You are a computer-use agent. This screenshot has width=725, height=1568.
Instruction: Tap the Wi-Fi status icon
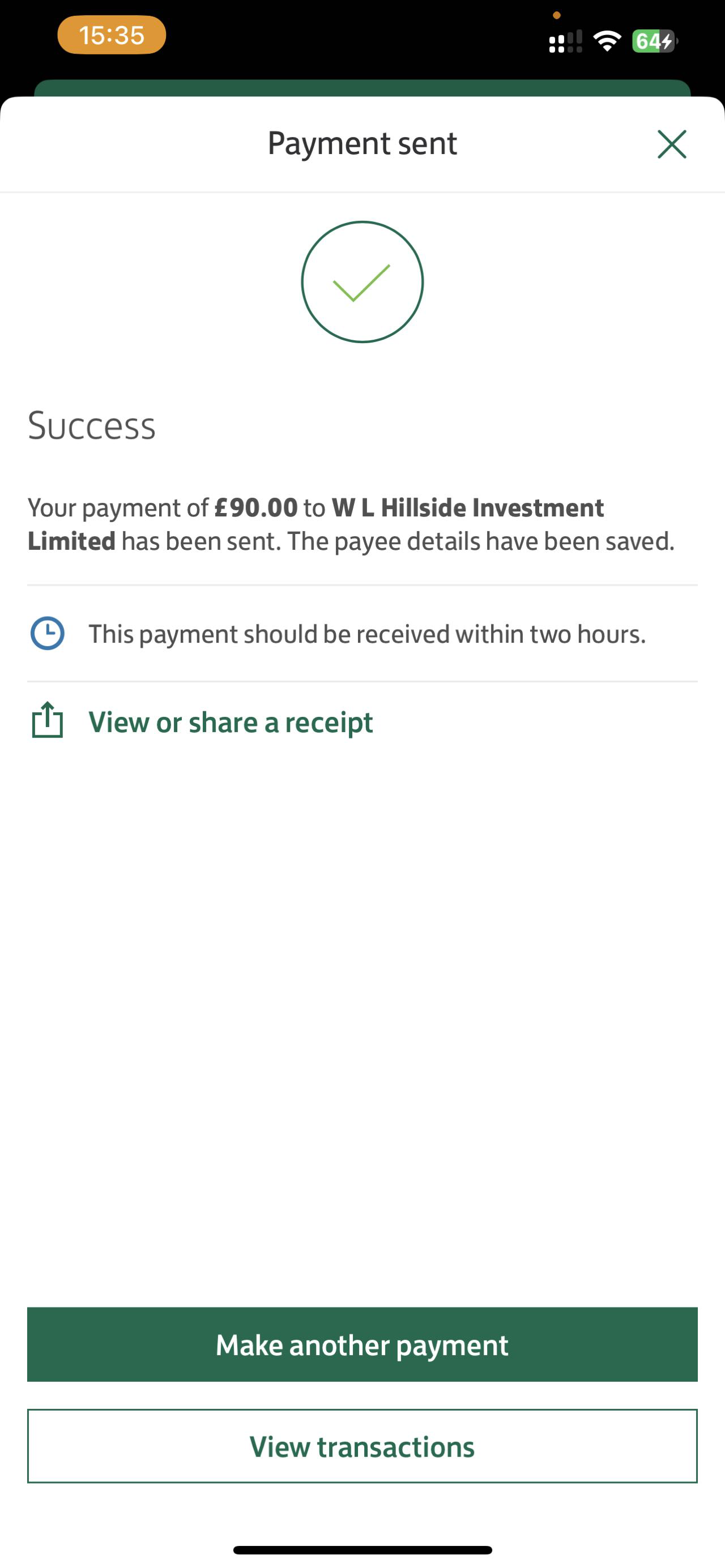pyautogui.click(x=606, y=41)
